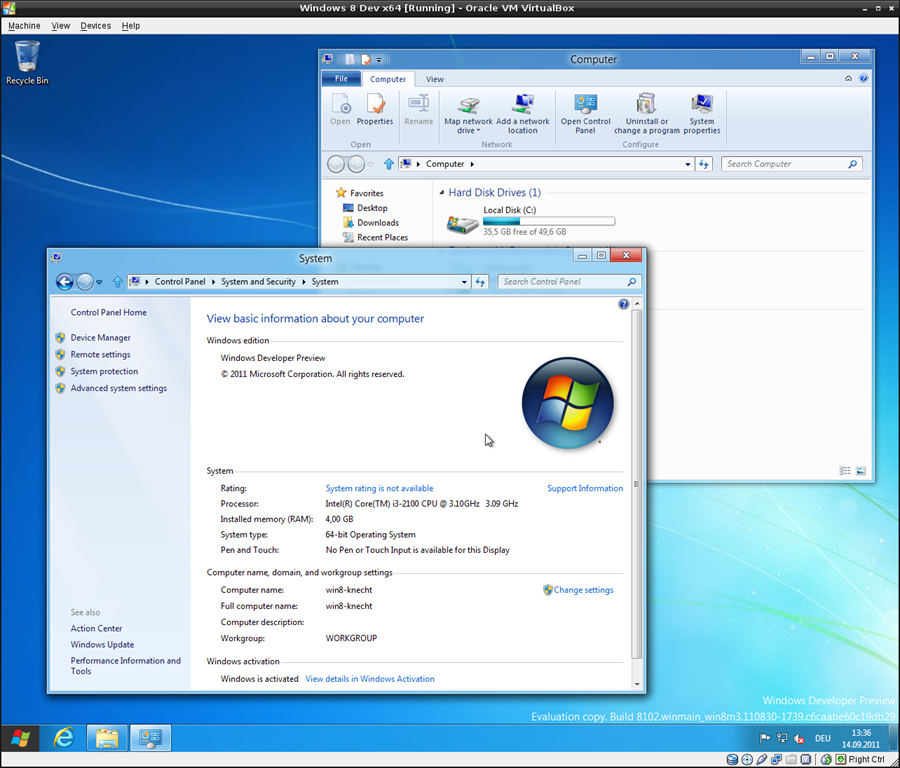Image resolution: width=900 pixels, height=768 pixels.
Task: Click Uninstall or change a program icon
Action: pos(646,114)
